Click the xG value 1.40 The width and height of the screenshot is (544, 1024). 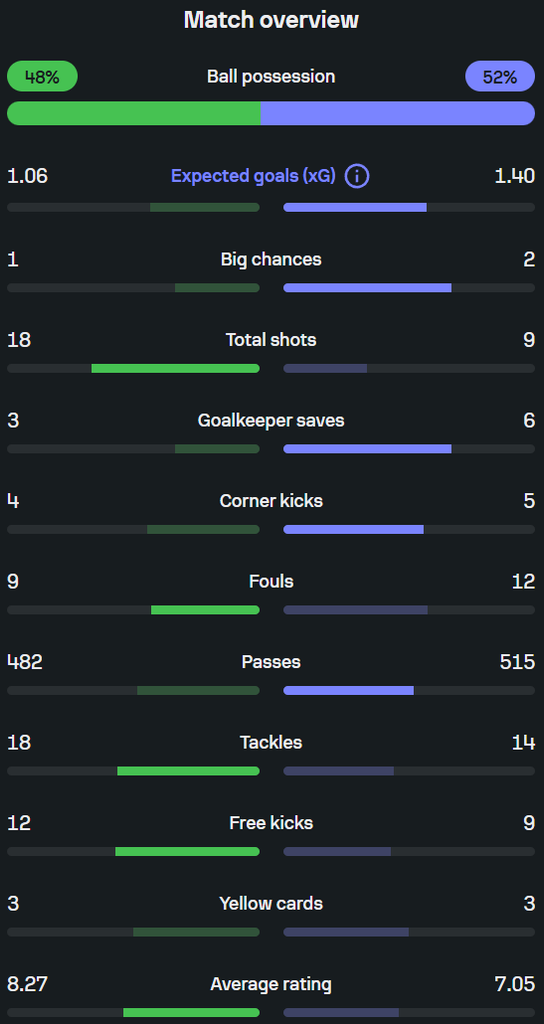tap(515, 176)
